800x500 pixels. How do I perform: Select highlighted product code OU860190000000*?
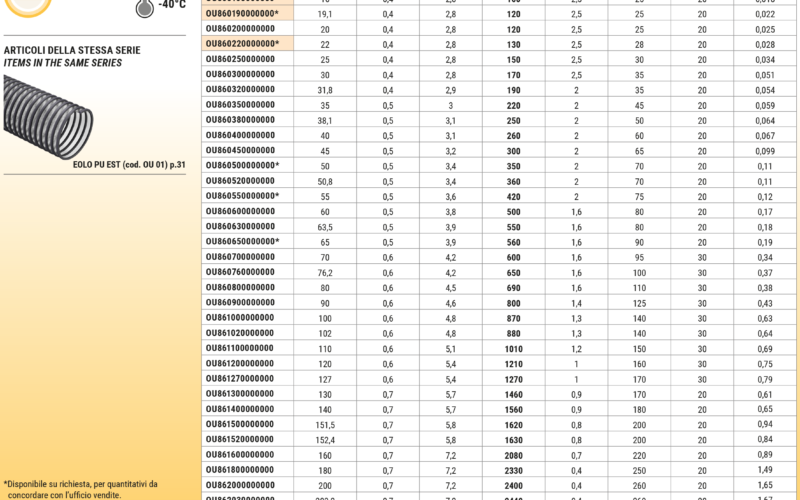point(243,14)
